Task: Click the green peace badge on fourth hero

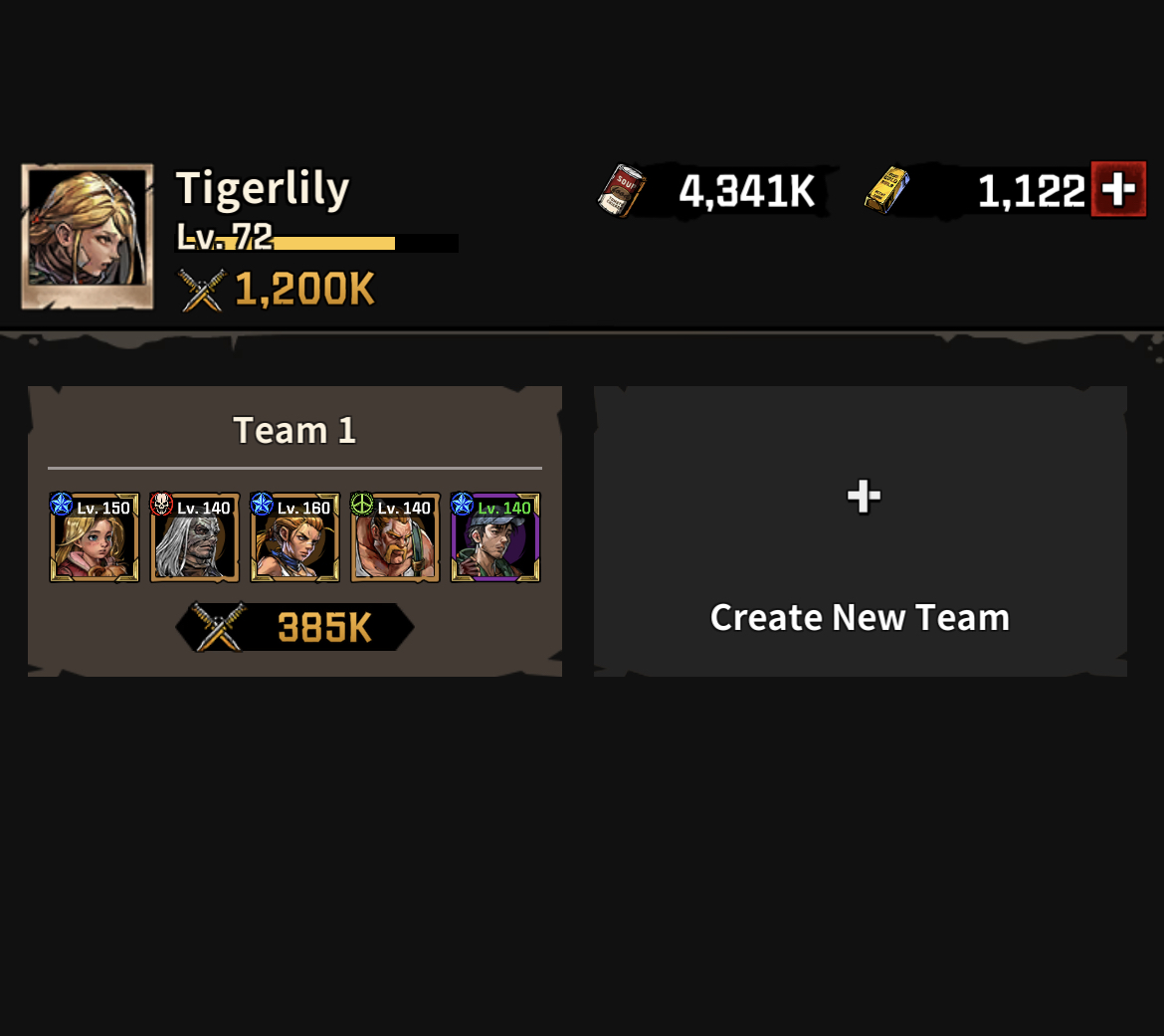Action: click(x=361, y=504)
